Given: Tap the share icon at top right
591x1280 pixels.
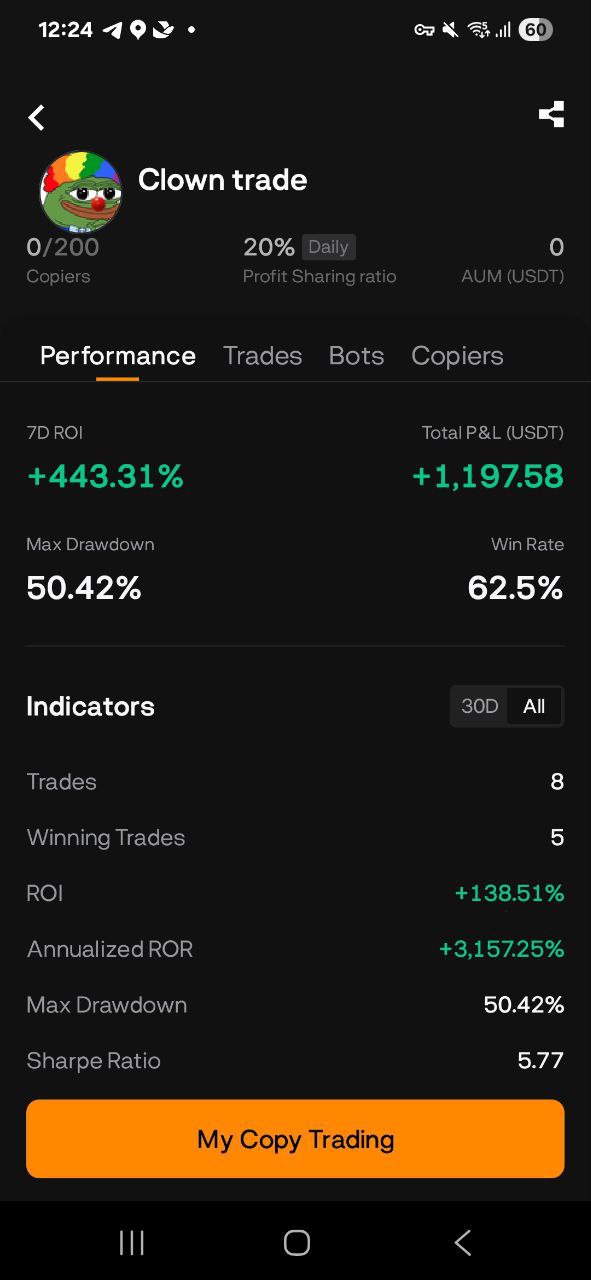Looking at the screenshot, I should [x=551, y=115].
